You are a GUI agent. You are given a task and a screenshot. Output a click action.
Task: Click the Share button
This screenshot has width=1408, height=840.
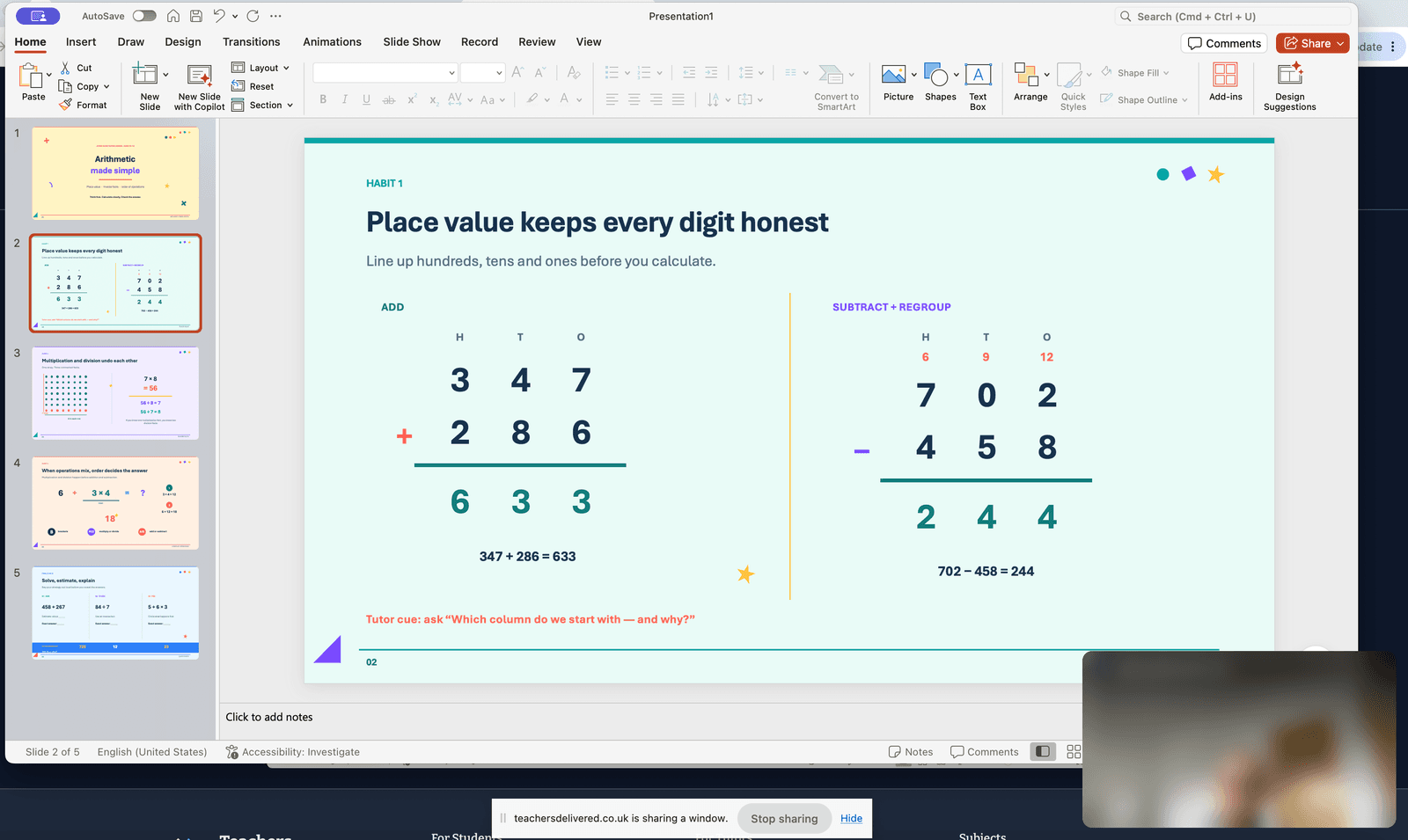(x=1312, y=43)
